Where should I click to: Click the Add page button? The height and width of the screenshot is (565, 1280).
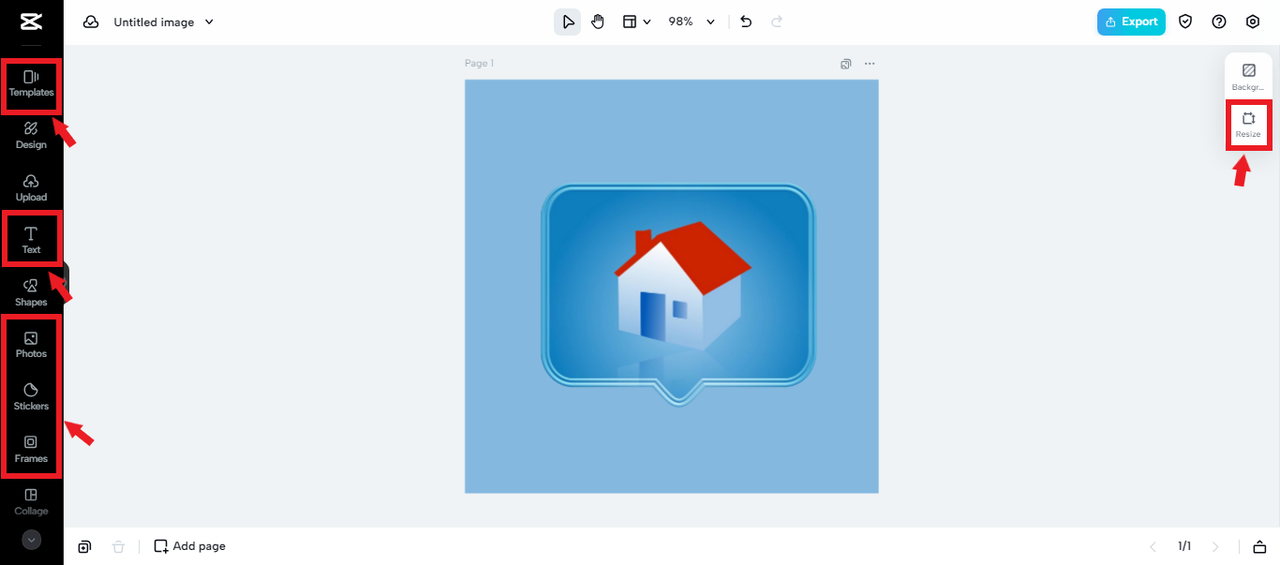point(190,546)
